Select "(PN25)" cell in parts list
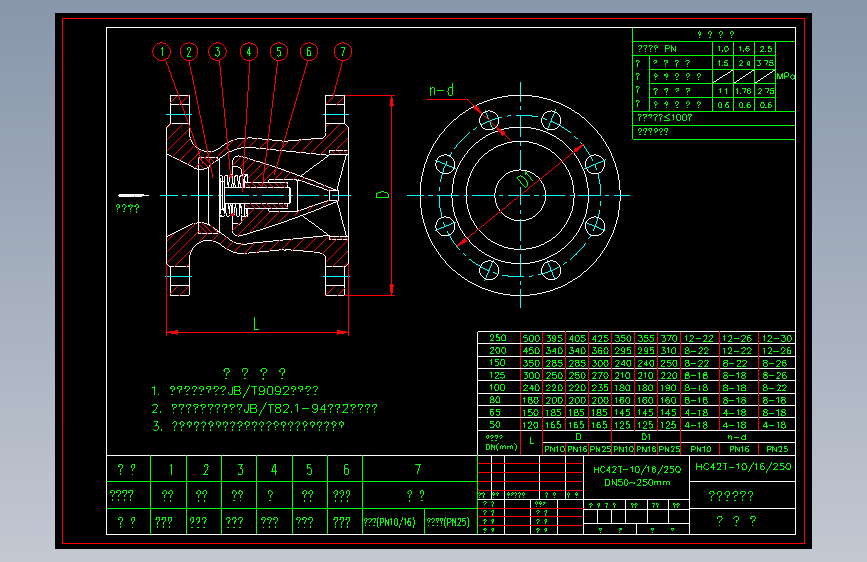867x562 pixels. pos(448,522)
